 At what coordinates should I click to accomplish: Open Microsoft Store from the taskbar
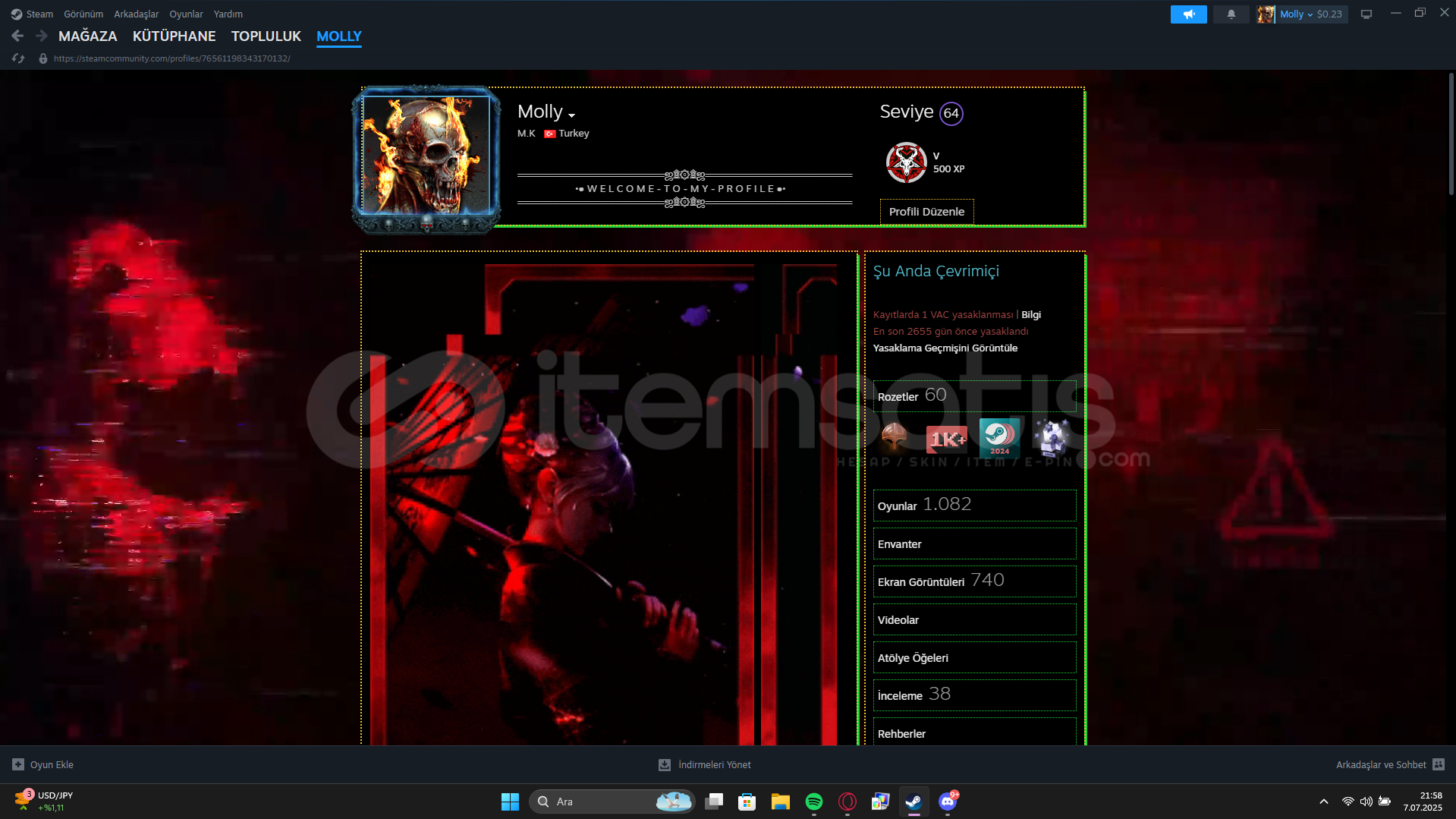747,802
